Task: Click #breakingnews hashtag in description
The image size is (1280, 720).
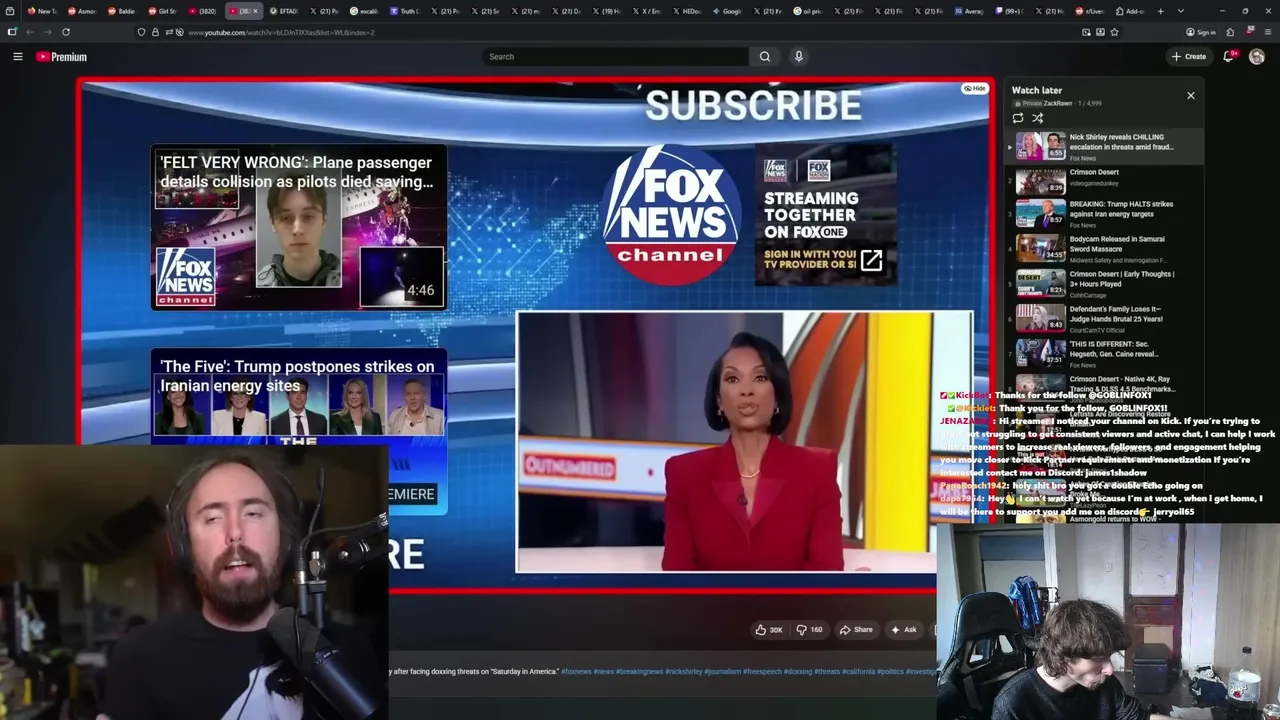Action: click(x=638, y=672)
